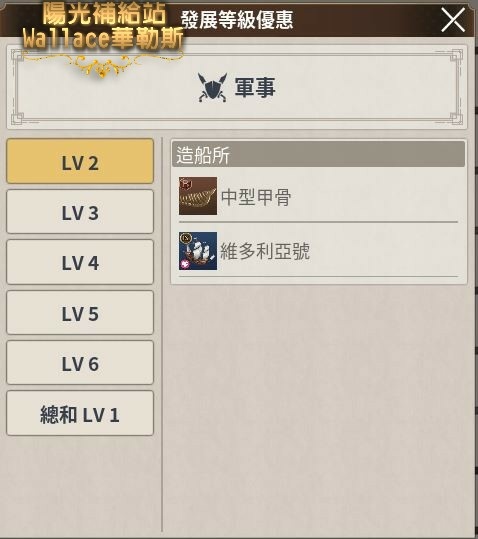Click the IX grade badge on the ship icon

point(186,238)
